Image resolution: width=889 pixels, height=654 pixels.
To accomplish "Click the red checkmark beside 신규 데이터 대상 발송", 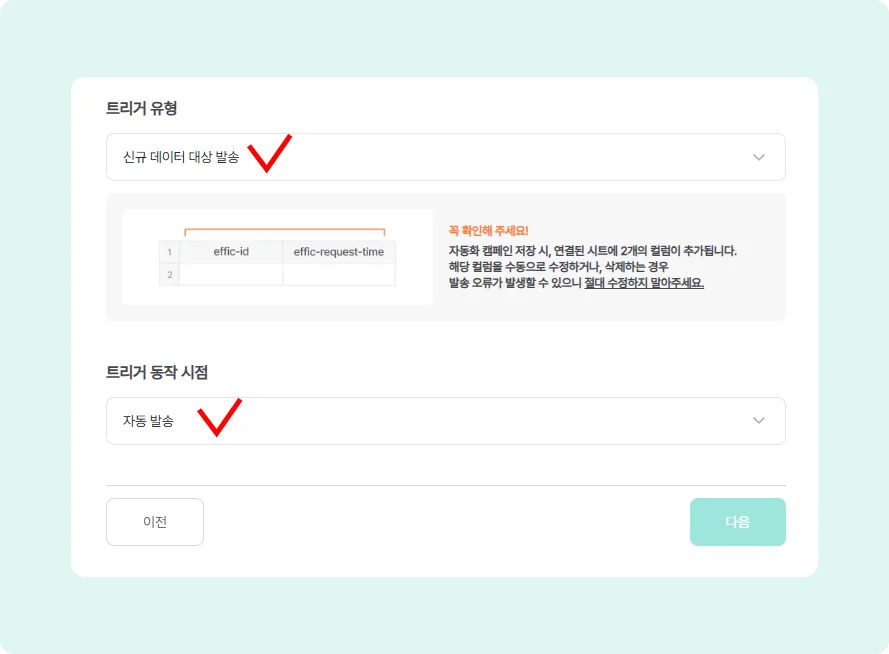I will 268,152.
